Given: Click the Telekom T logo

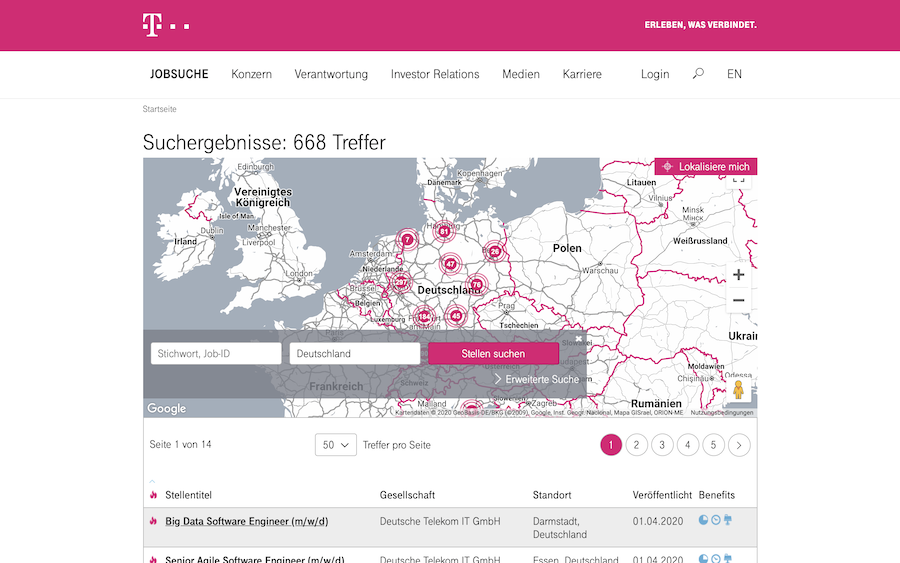Looking at the screenshot, I should coord(151,25).
